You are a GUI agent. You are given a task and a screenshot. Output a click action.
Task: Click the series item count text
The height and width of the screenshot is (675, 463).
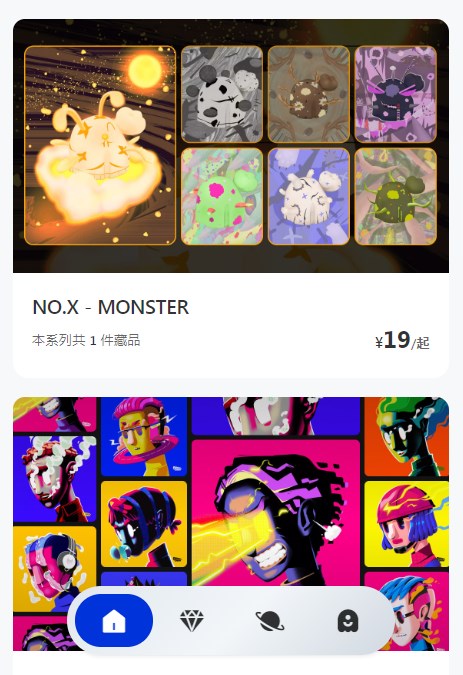(x=86, y=341)
